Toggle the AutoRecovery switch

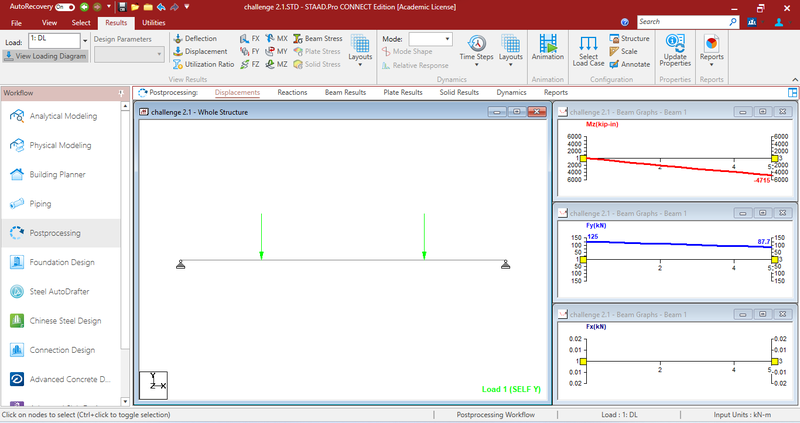coord(65,7)
